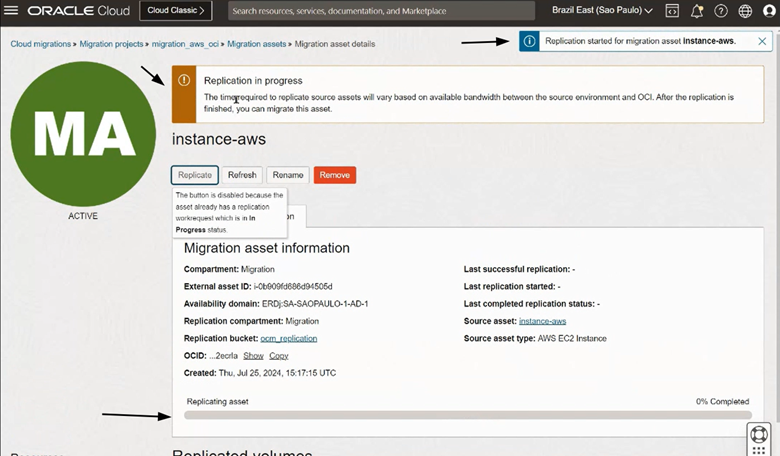Open the user profile avatar
The height and width of the screenshot is (456, 780).
click(x=768, y=11)
